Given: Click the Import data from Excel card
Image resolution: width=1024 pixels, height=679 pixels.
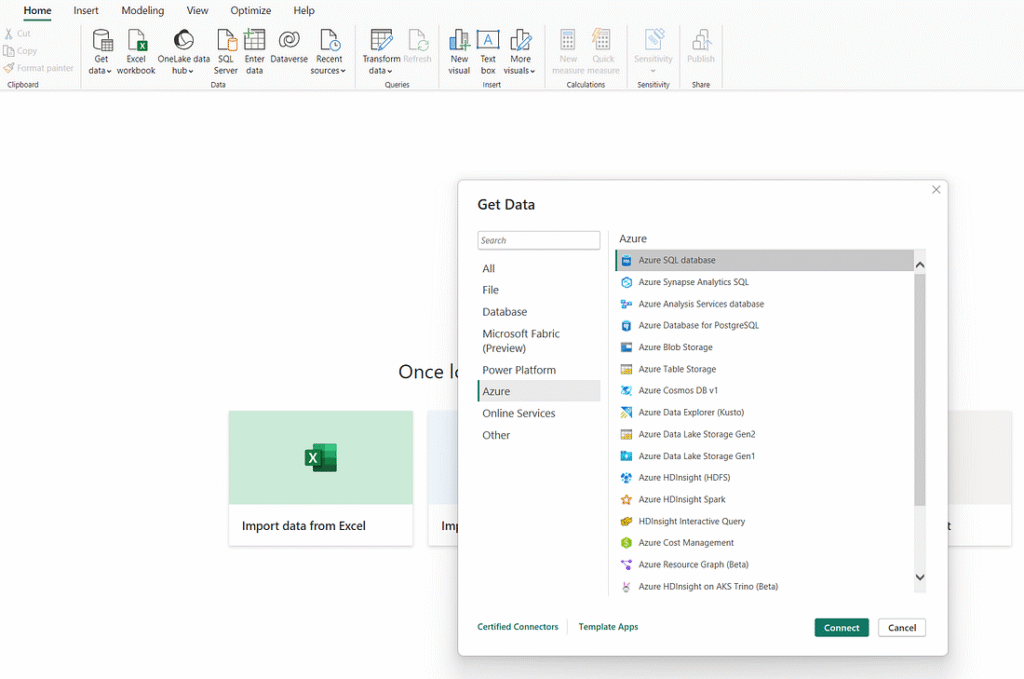Looking at the screenshot, I should point(321,478).
